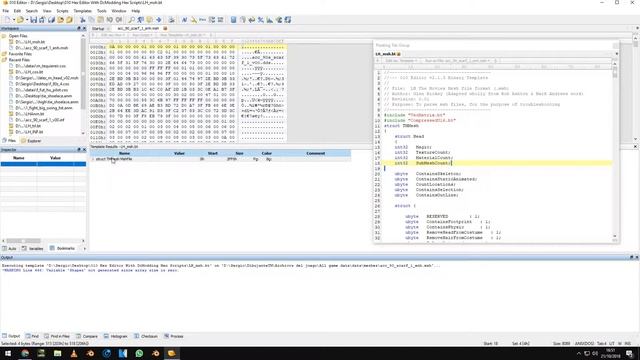Screen dimensions: 640x360
Task: Open WhatsApp from the taskbar
Action: (x=139, y=353)
